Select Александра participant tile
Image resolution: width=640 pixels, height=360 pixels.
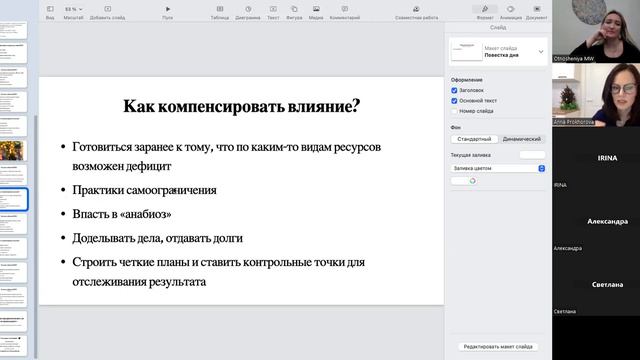596,221
